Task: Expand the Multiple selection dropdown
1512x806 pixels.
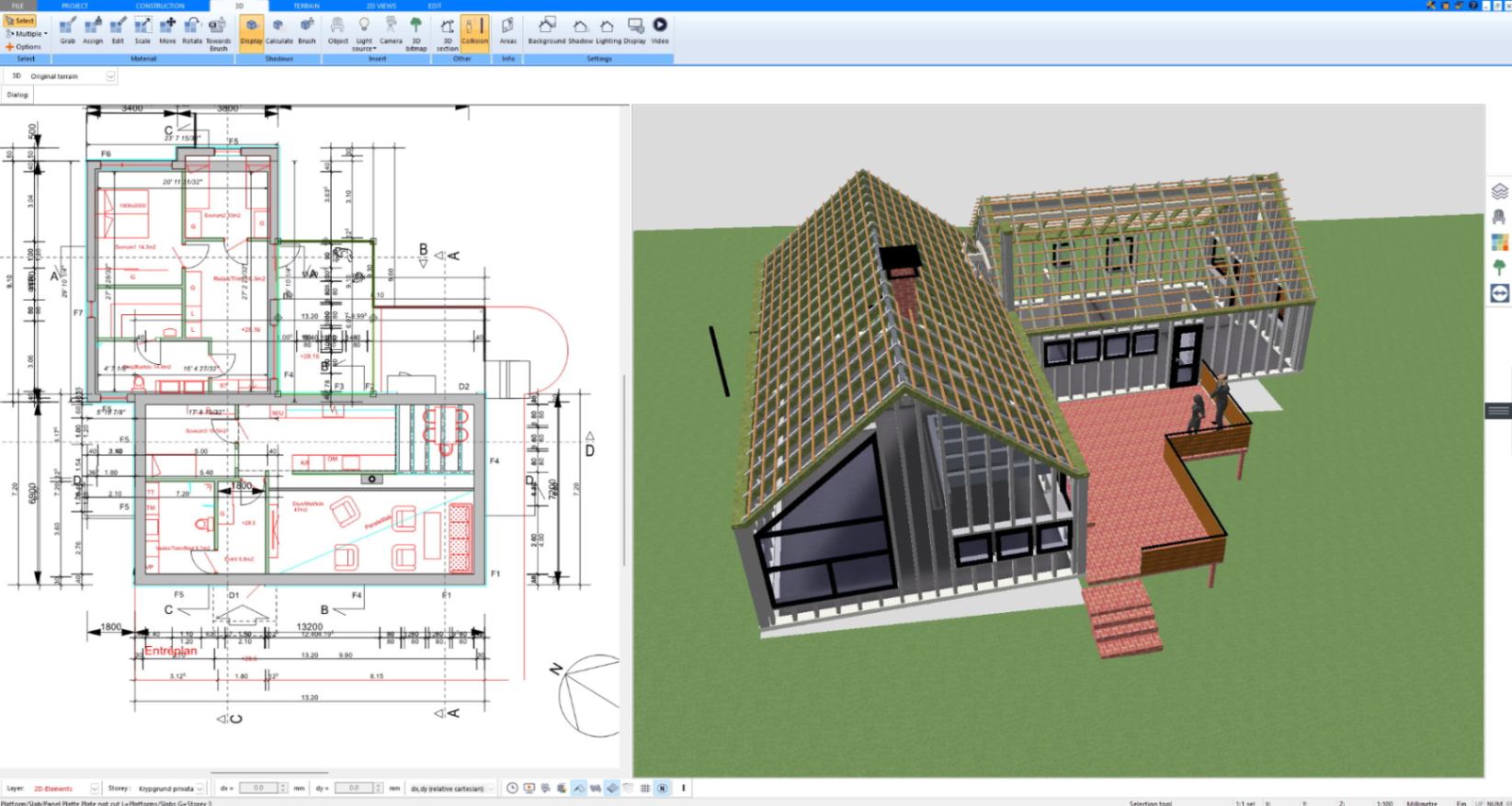Action: coord(26,34)
